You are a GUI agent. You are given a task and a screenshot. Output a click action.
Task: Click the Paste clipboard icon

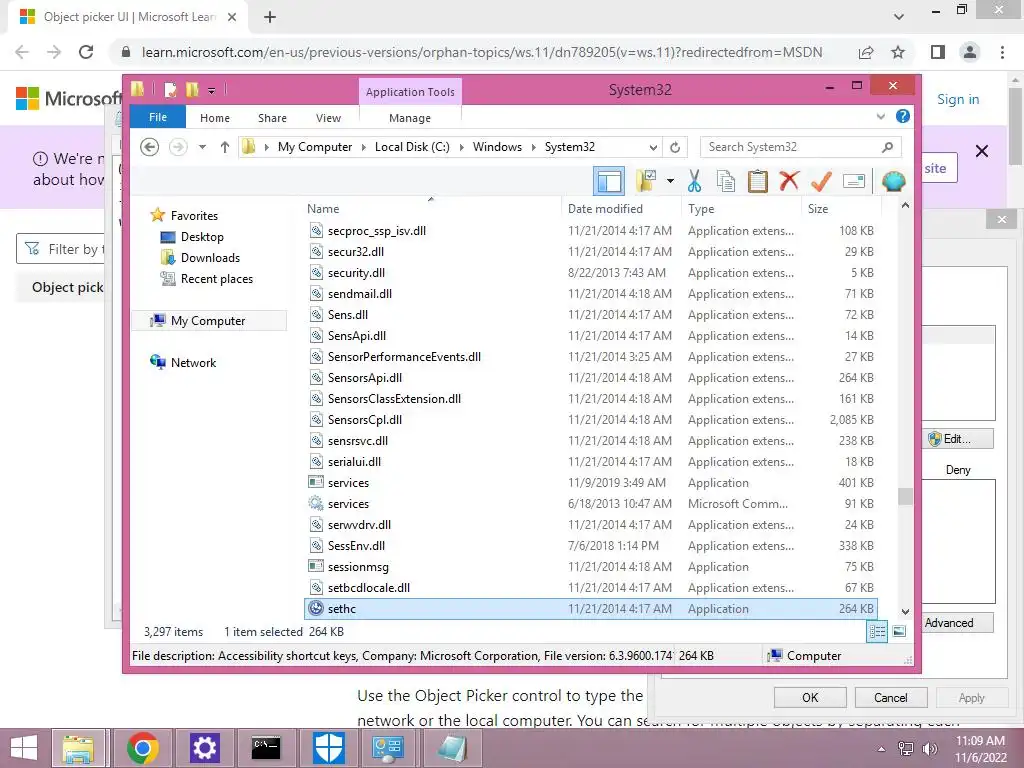point(758,181)
